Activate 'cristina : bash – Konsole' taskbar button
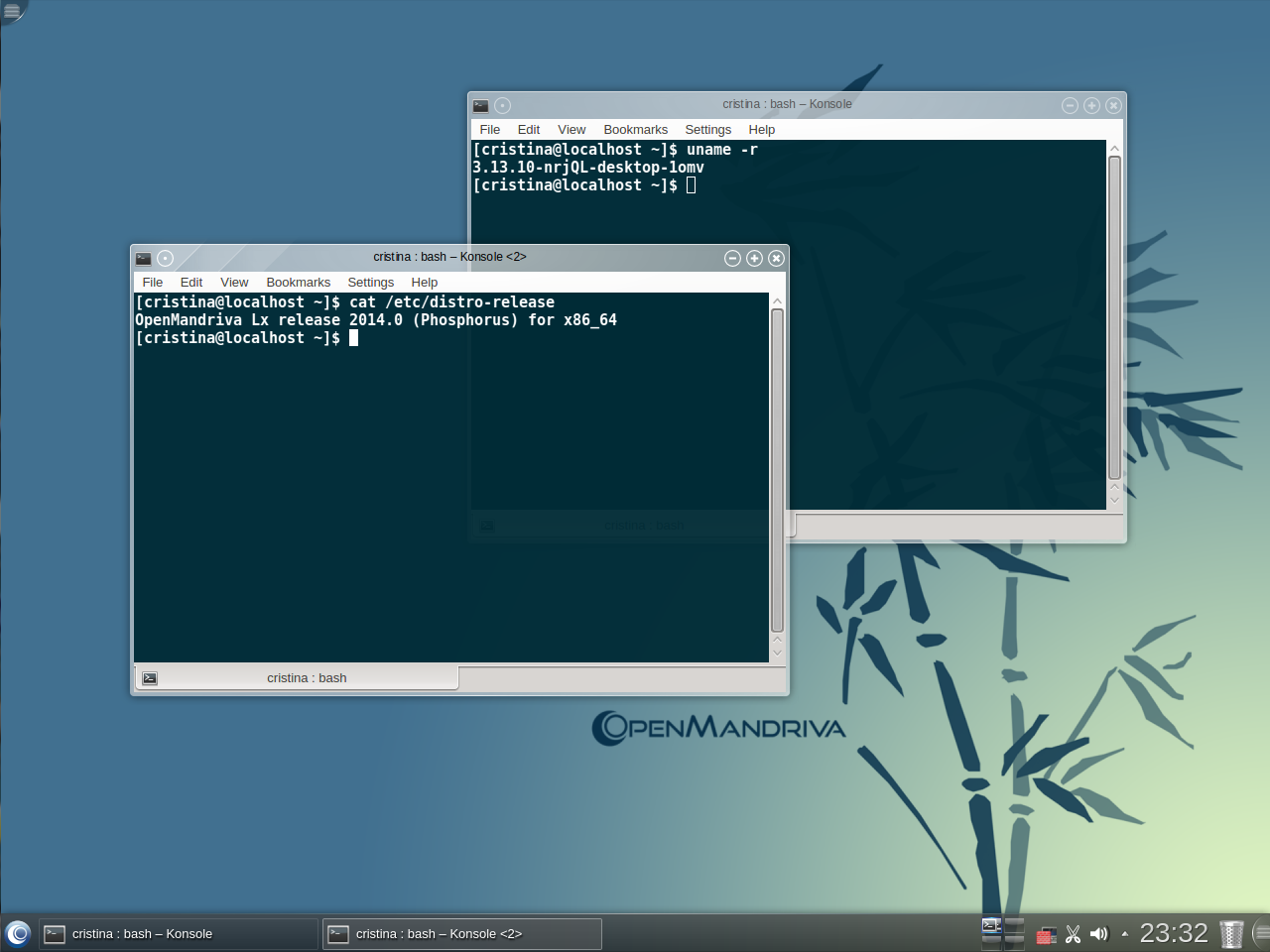 179,934
